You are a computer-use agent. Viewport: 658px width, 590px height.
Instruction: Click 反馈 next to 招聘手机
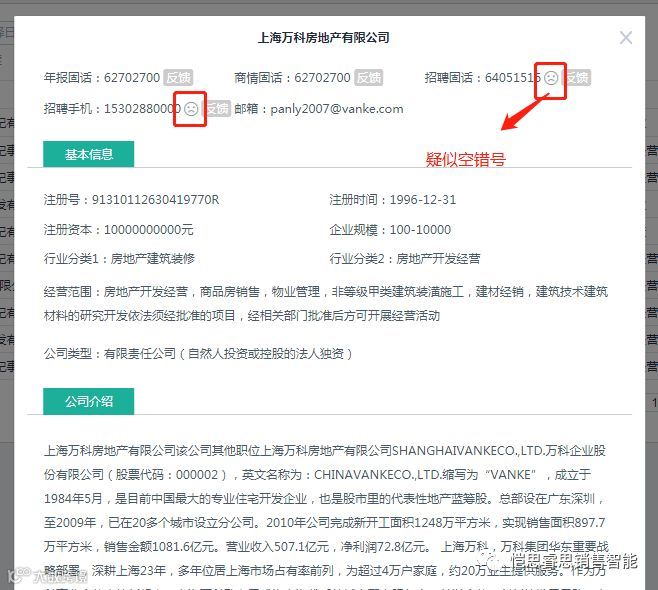(x=217, y=109)
